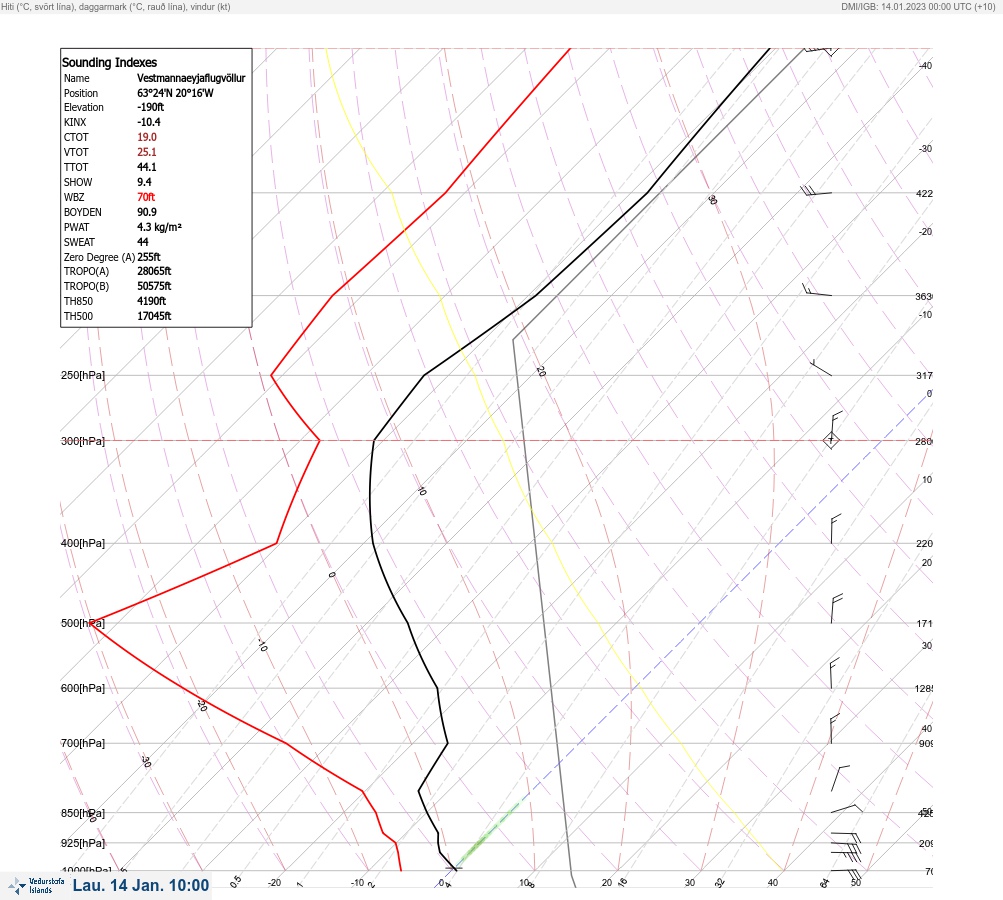1003x900 pixels.
Task: Click the TH500 value 17045ft
Action: click(154, 316)
